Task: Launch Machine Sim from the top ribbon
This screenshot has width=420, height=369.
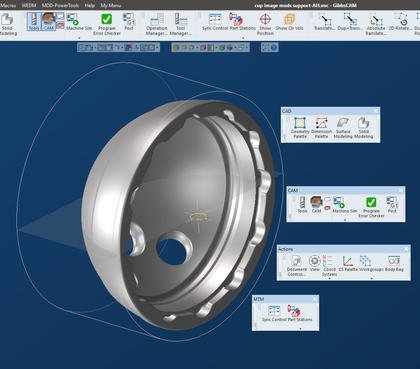Action: coord(79,22)
